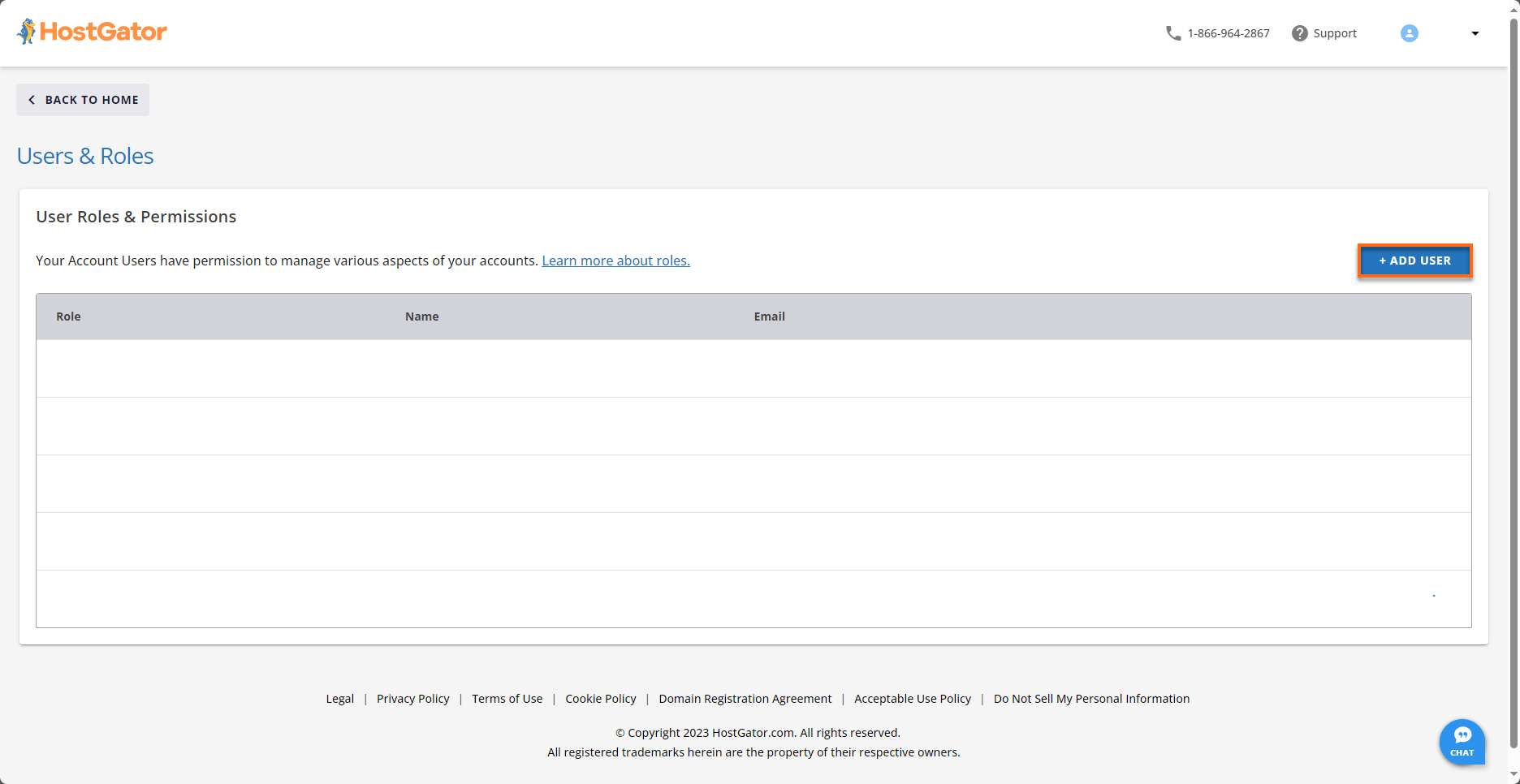This screenshot has height=784, width=1520.
Task: Open the Learn more about roles link
Action: pos(615,261)
